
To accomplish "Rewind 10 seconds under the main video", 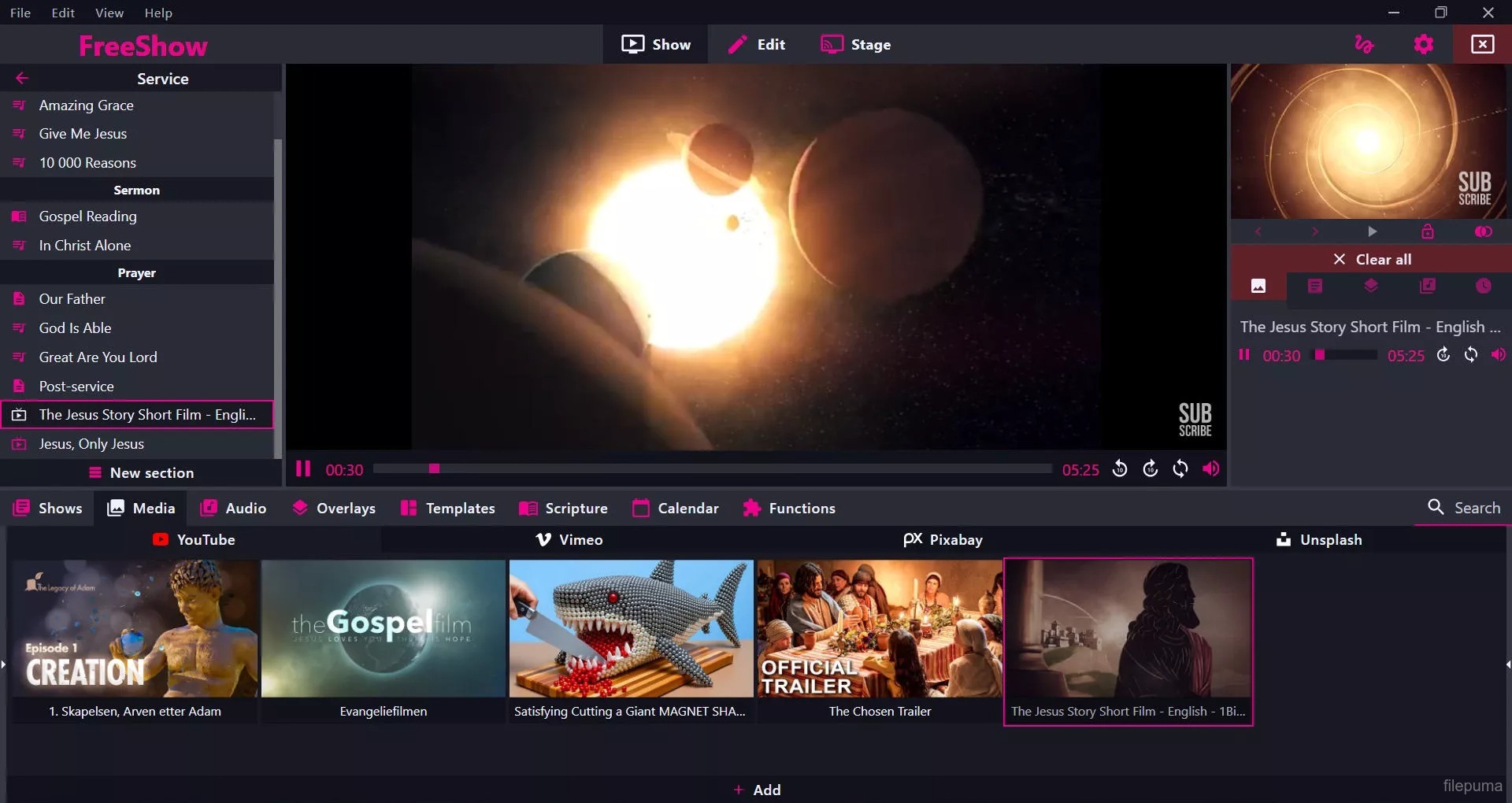I will tap(1120, 469).
